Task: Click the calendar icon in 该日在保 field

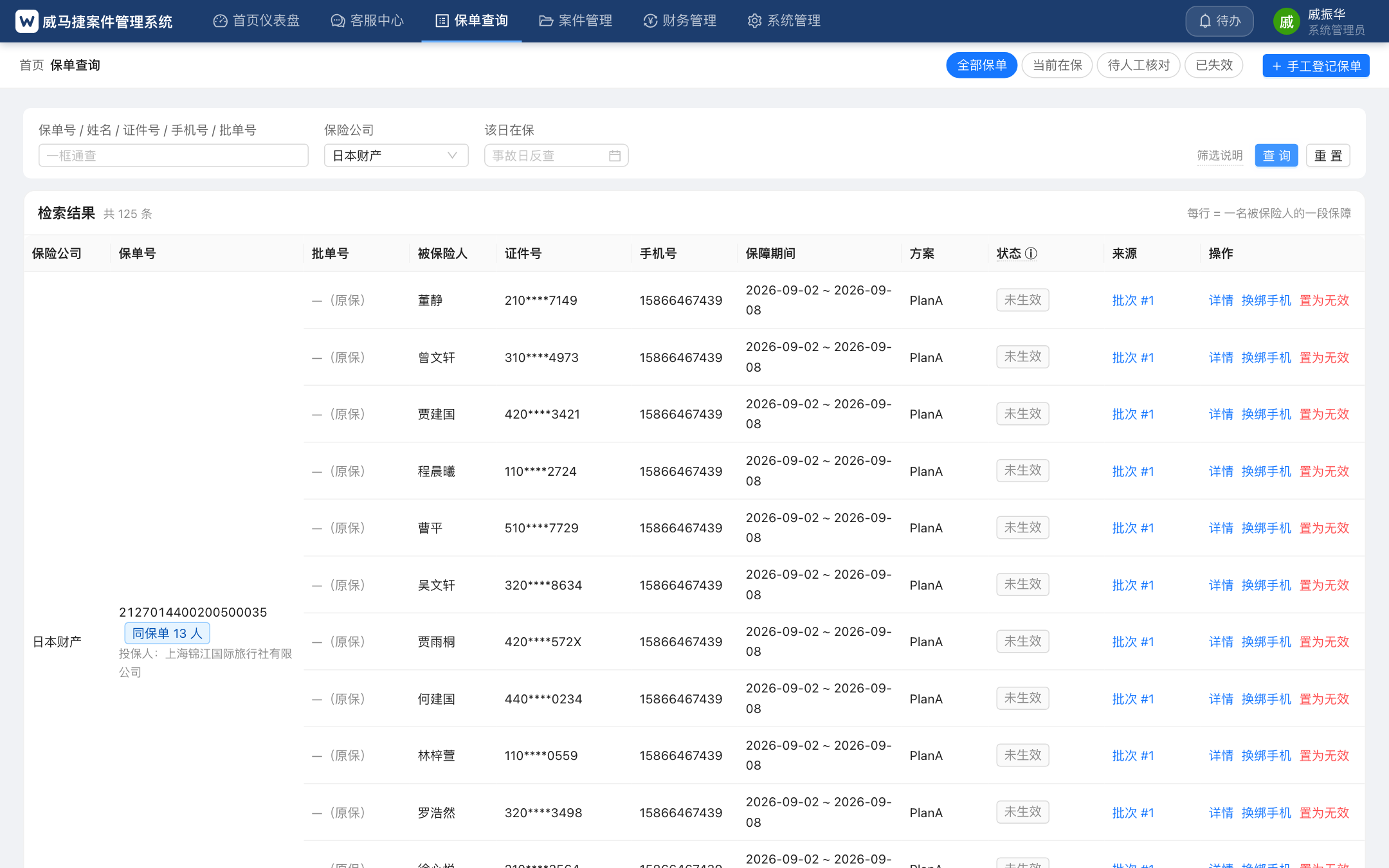Action: (615, 156)
